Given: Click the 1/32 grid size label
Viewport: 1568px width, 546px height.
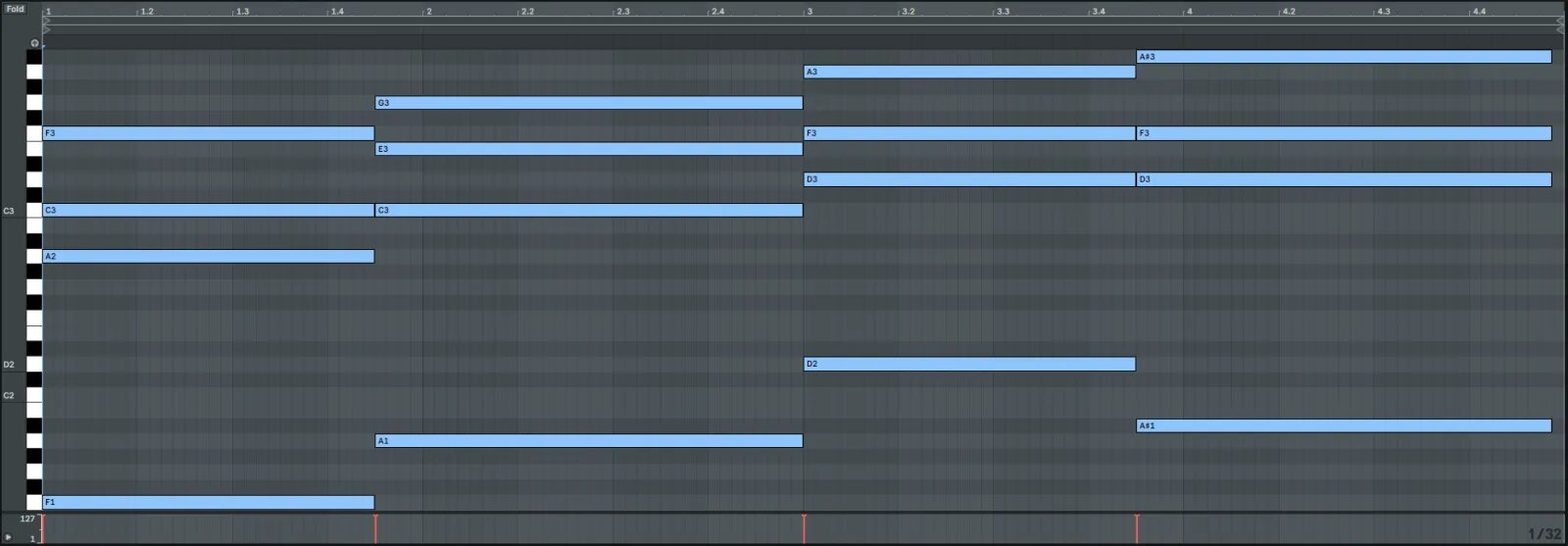Looking at the screenshot, I should coord(1544,534).
